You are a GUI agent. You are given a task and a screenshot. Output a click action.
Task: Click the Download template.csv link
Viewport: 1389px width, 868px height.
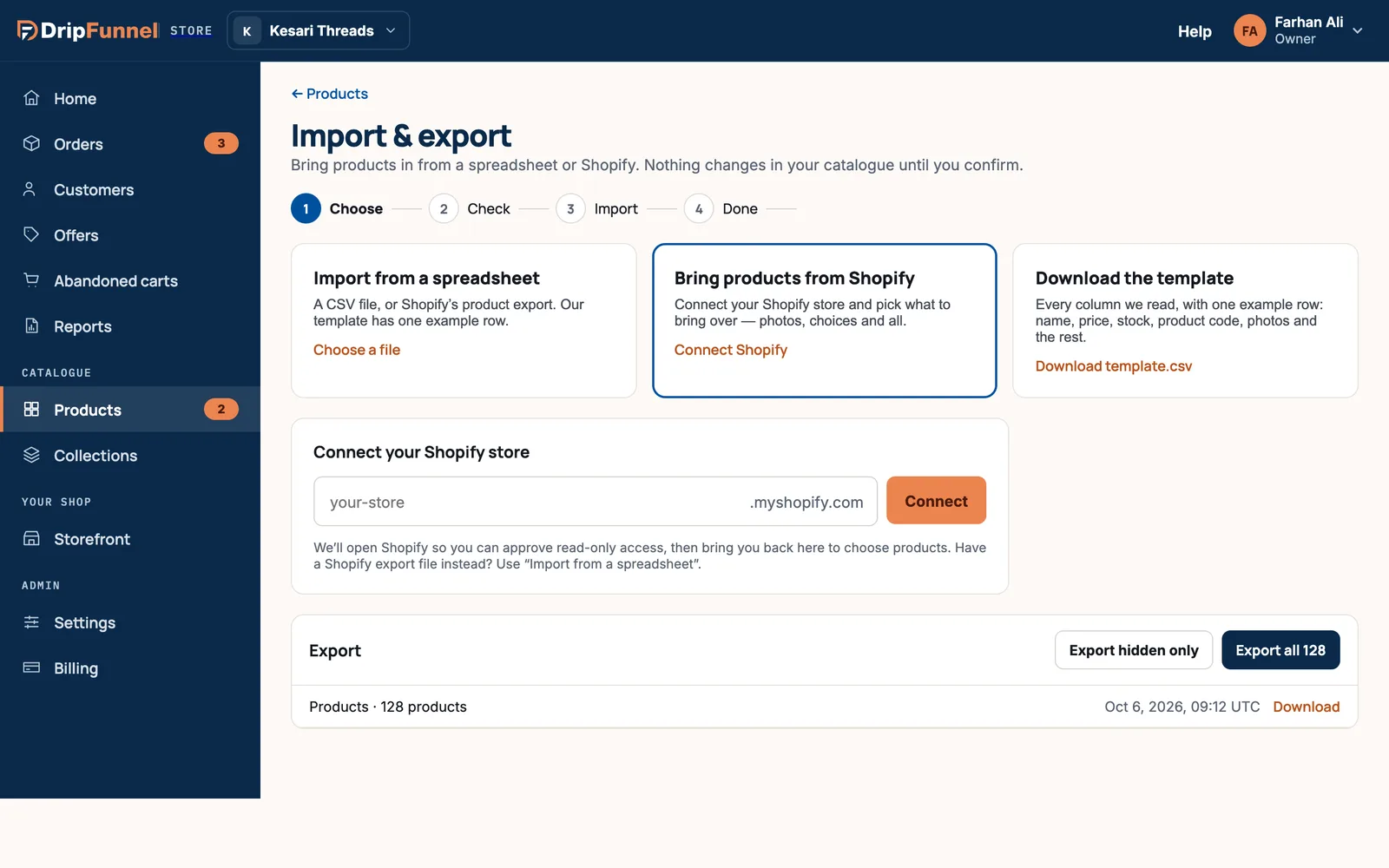[x=1114, y=366]
